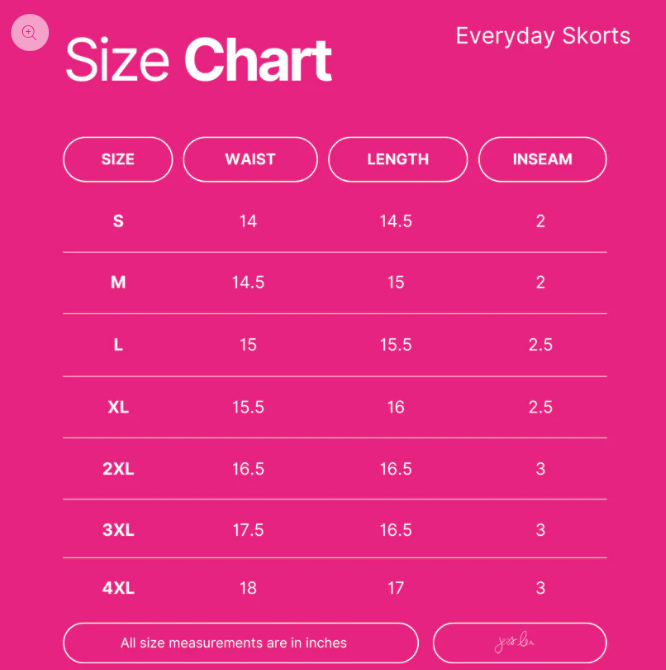Click the Size Chart title

pos(198,60)
